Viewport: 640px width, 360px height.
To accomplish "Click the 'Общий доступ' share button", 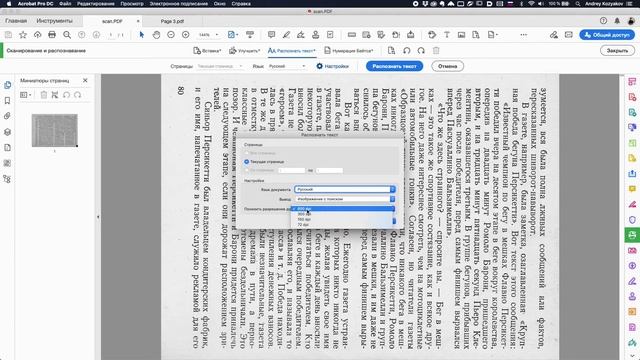I will click(607, 35).
